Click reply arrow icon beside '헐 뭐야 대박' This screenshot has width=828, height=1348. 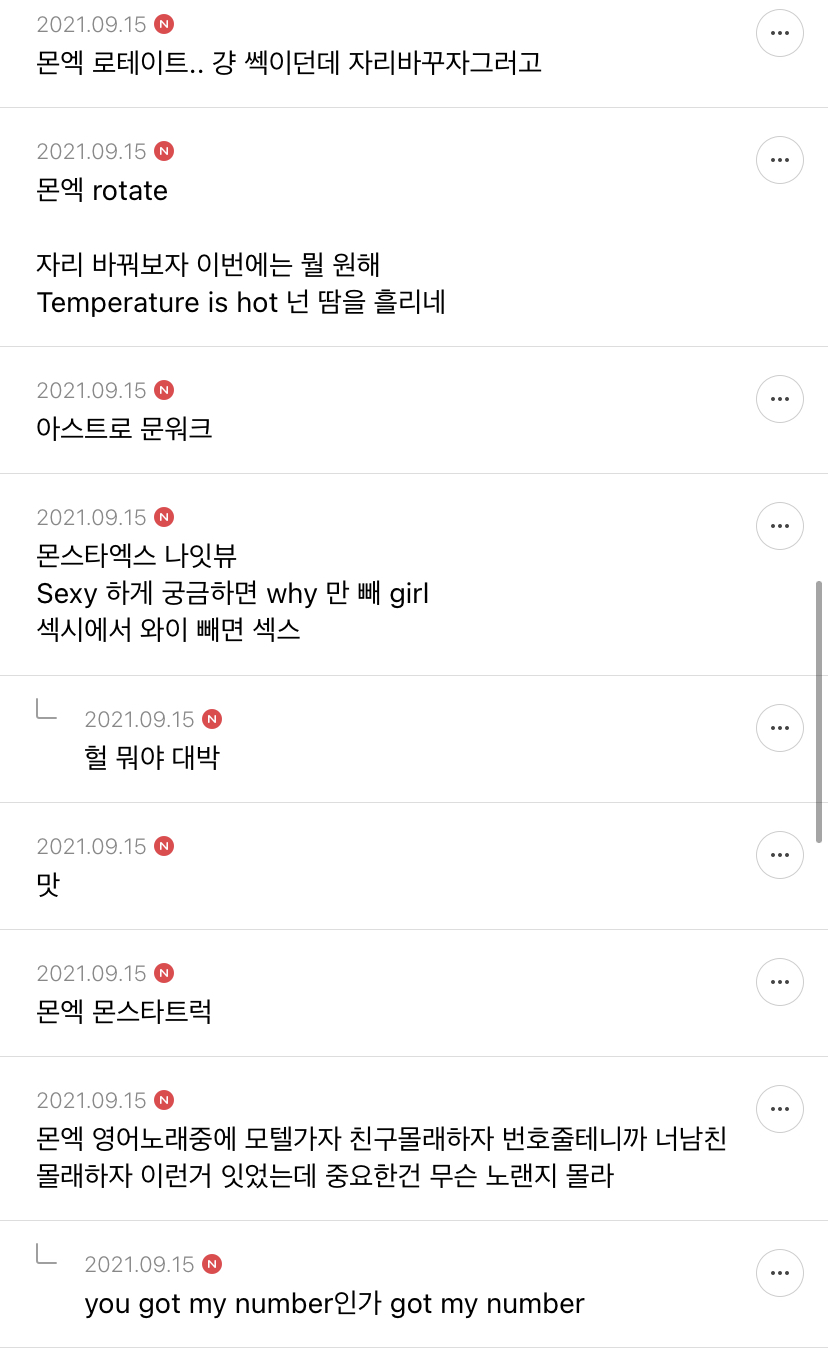[46, 709]
